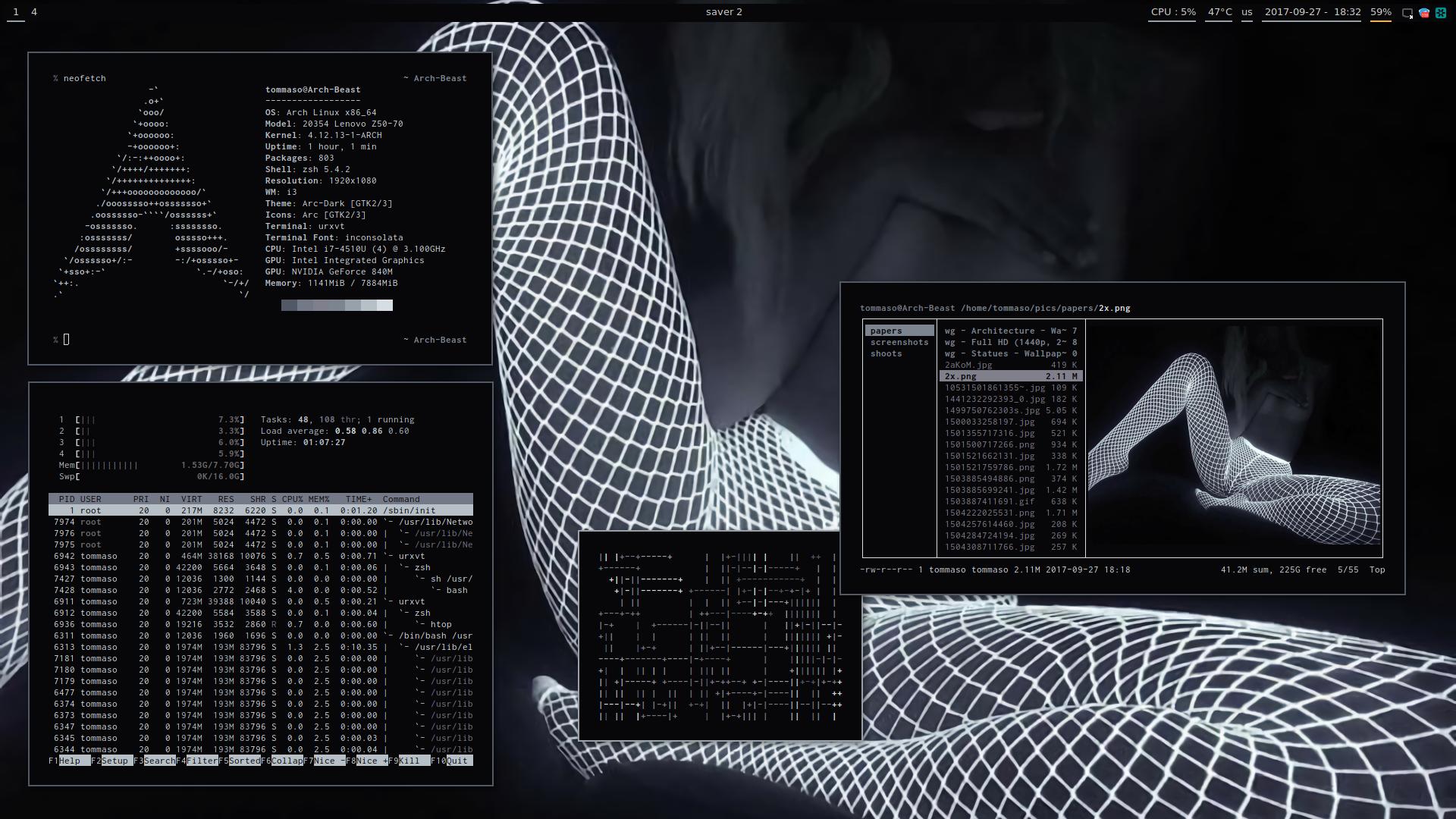Click CPU 1 usage meter in htop
This screenshot has width=1456, height=819.
[x=152, y=419]
